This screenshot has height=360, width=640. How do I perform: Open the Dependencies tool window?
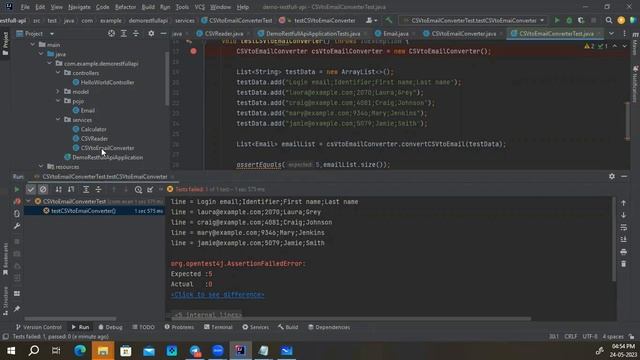pos(329,327)
